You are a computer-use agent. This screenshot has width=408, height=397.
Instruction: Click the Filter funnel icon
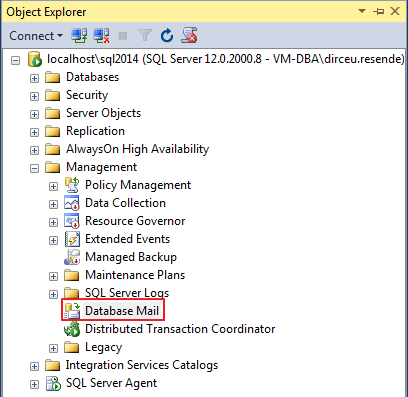click(145, 36)
